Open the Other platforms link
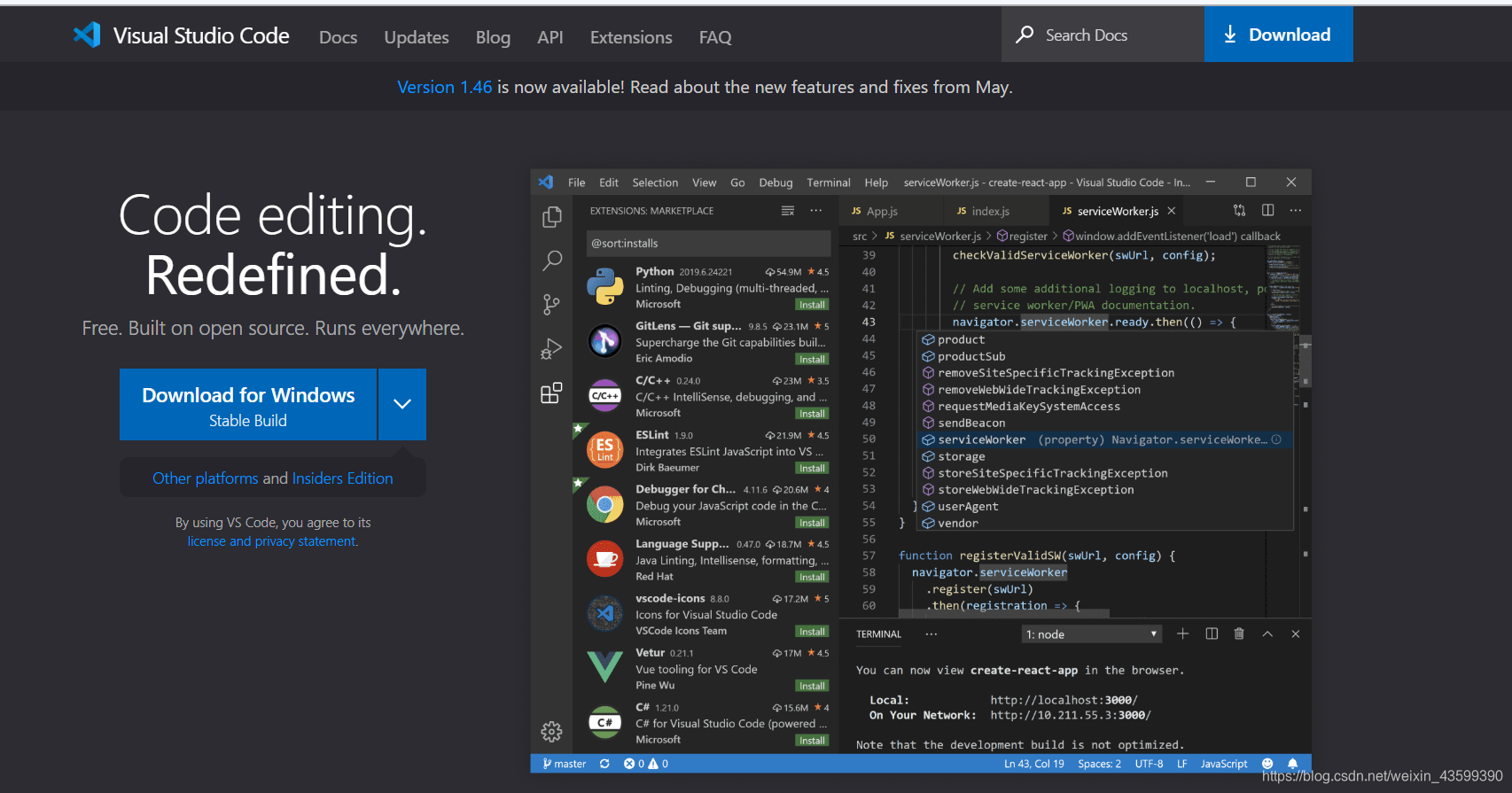The width and height of the screenshot is (1512, 793). 206,478
